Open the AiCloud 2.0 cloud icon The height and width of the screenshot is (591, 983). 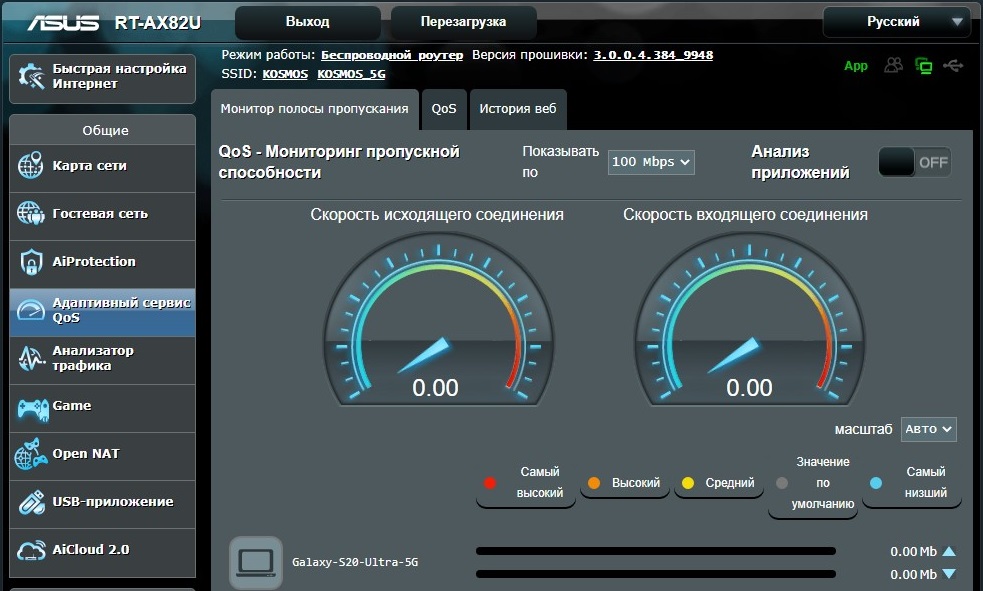31,550
